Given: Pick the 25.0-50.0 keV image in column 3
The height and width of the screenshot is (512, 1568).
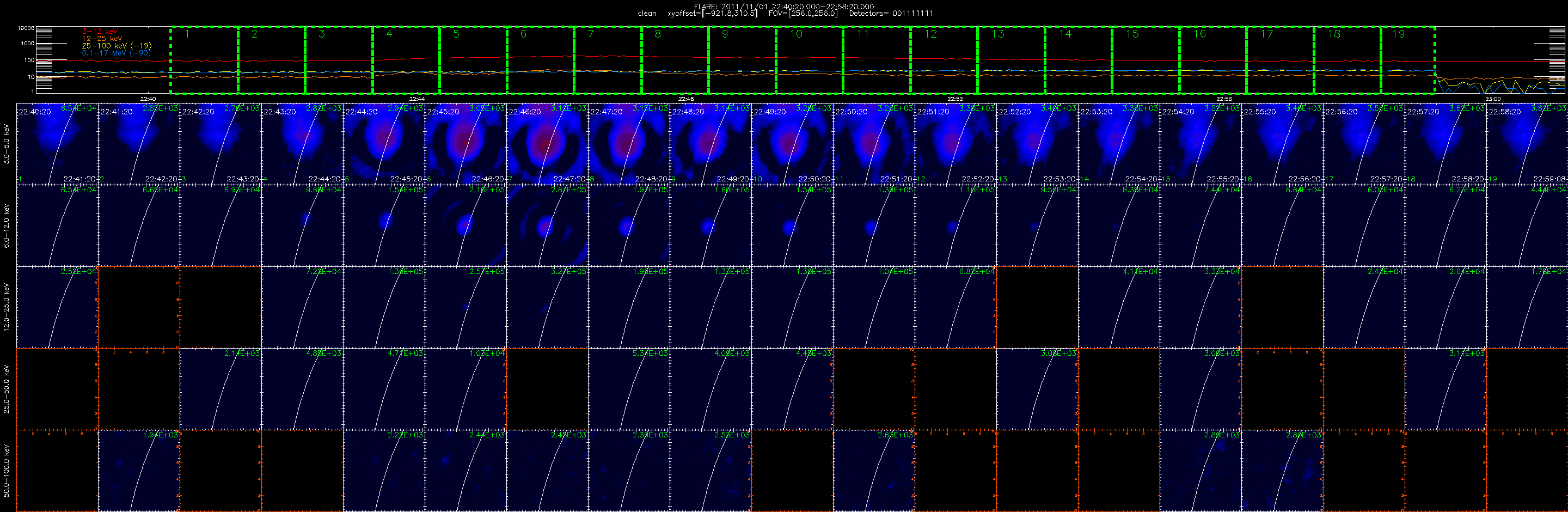Looking at the screenshot, I should [x=221, y=389].
